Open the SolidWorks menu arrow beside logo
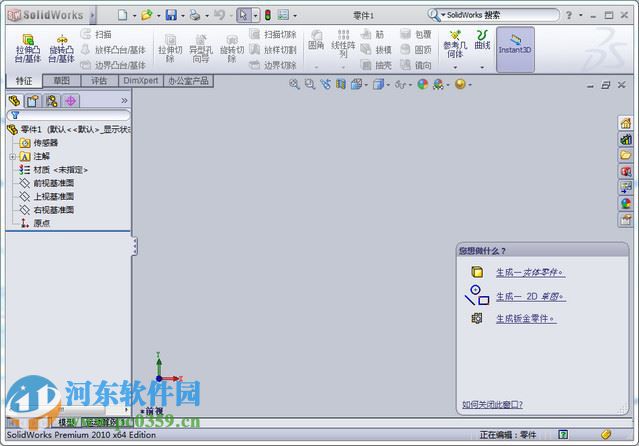 coord(92,15)
